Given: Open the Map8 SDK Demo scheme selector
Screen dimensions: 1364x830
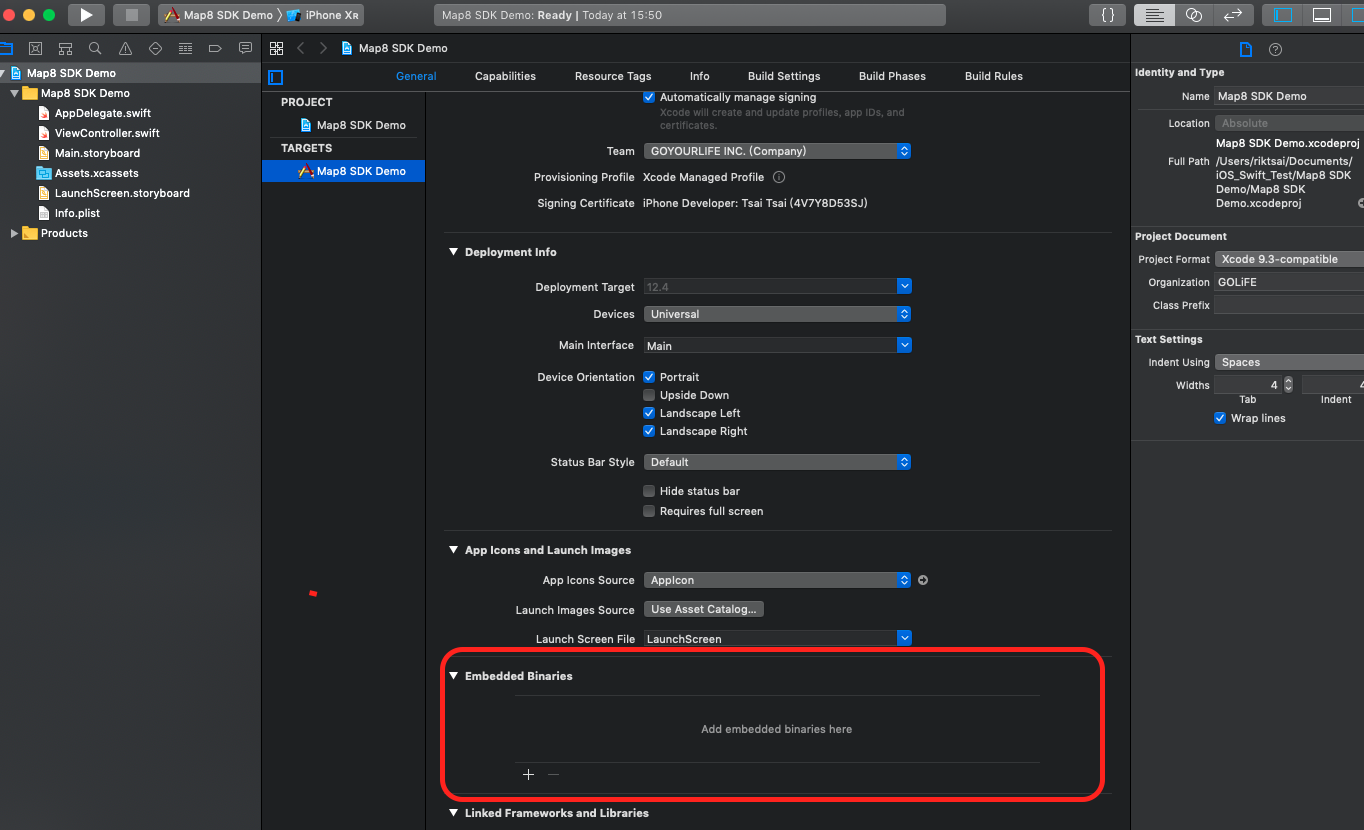Looking at the screenshot, I should click(218, 15).
